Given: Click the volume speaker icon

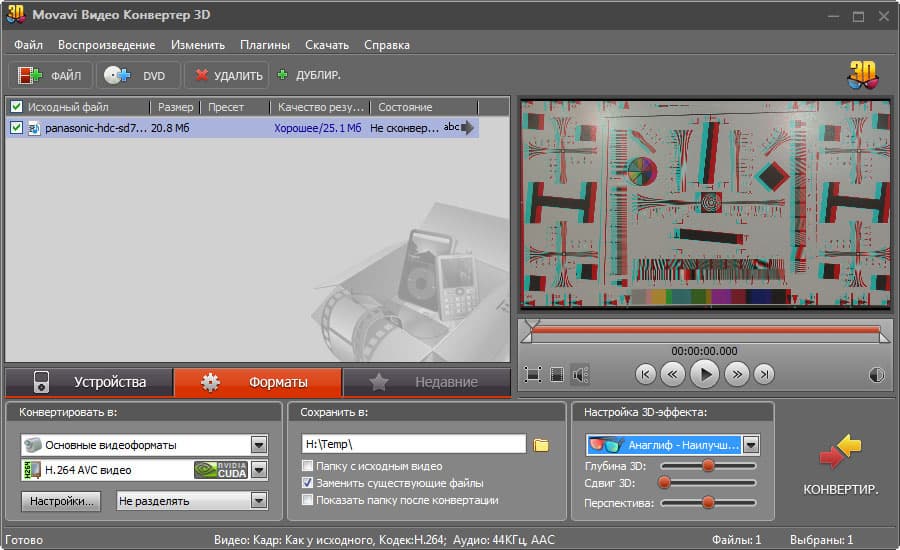Looking at the screenshot, I should (581, 374).
